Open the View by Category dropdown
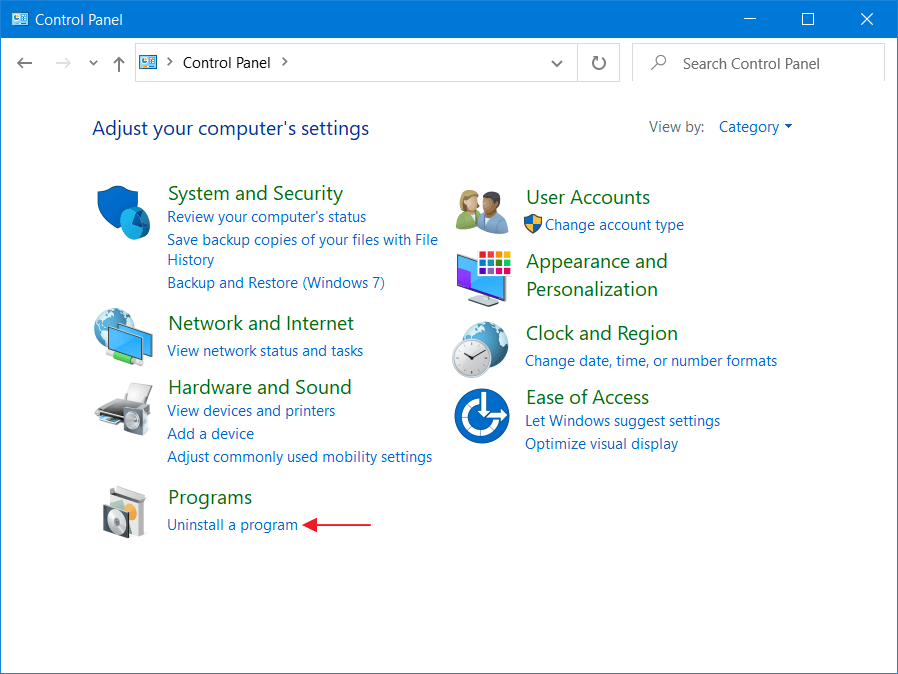Screen dimensions: 898x674 pyautogui.click(x=755, y=127)
